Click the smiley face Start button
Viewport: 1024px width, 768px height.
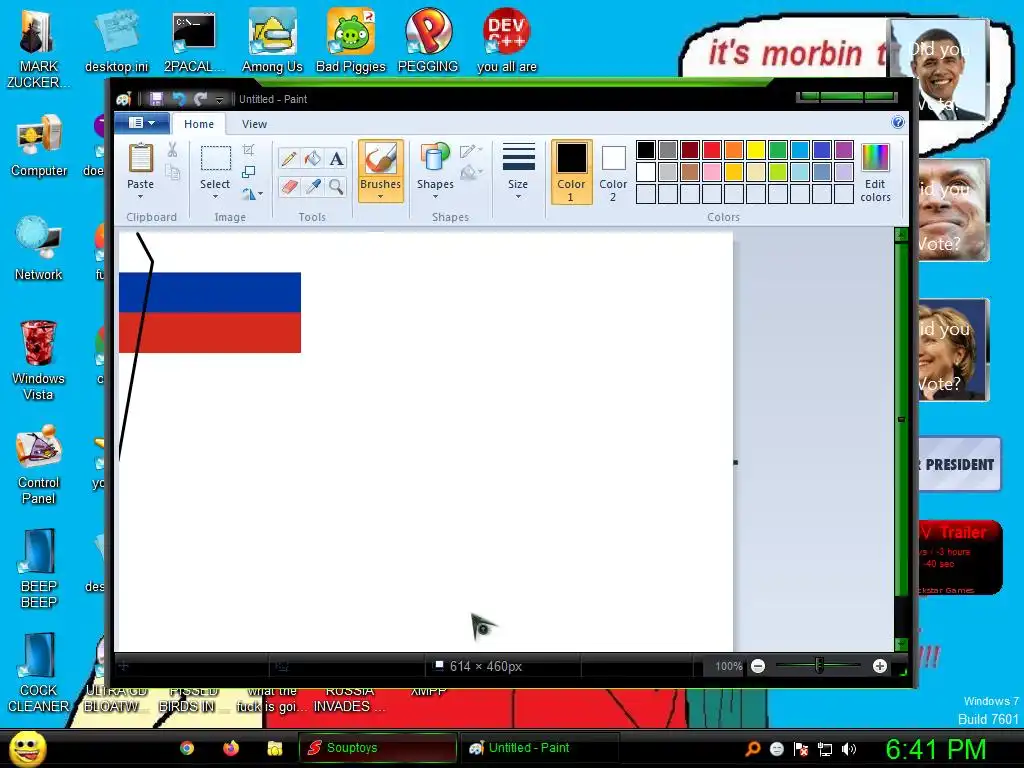[x=28, y=748]
